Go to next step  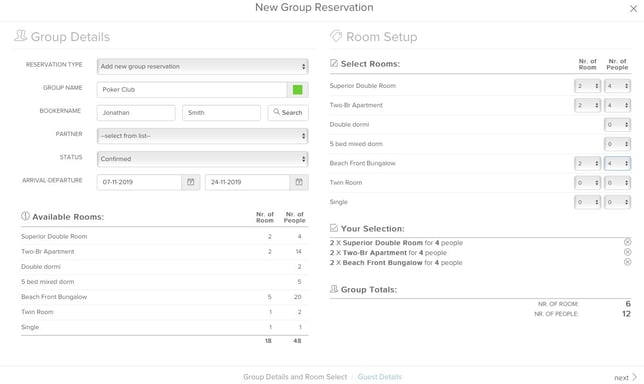(626, 377)
